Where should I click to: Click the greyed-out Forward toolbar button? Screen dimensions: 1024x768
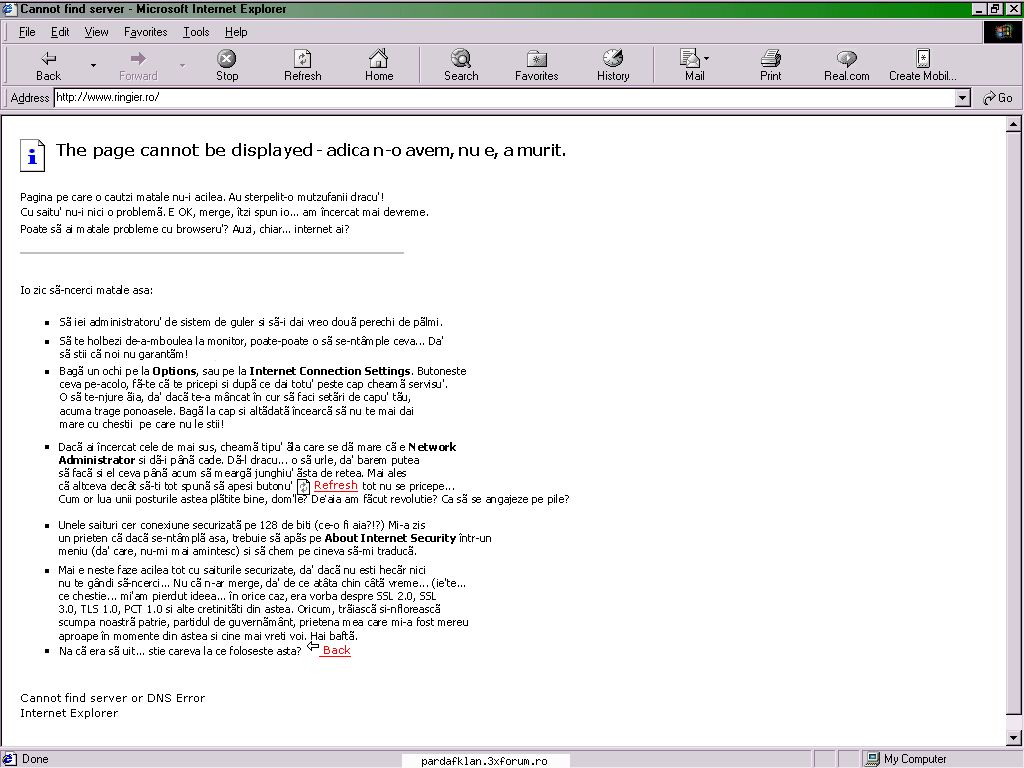click(x=138, y=65)
